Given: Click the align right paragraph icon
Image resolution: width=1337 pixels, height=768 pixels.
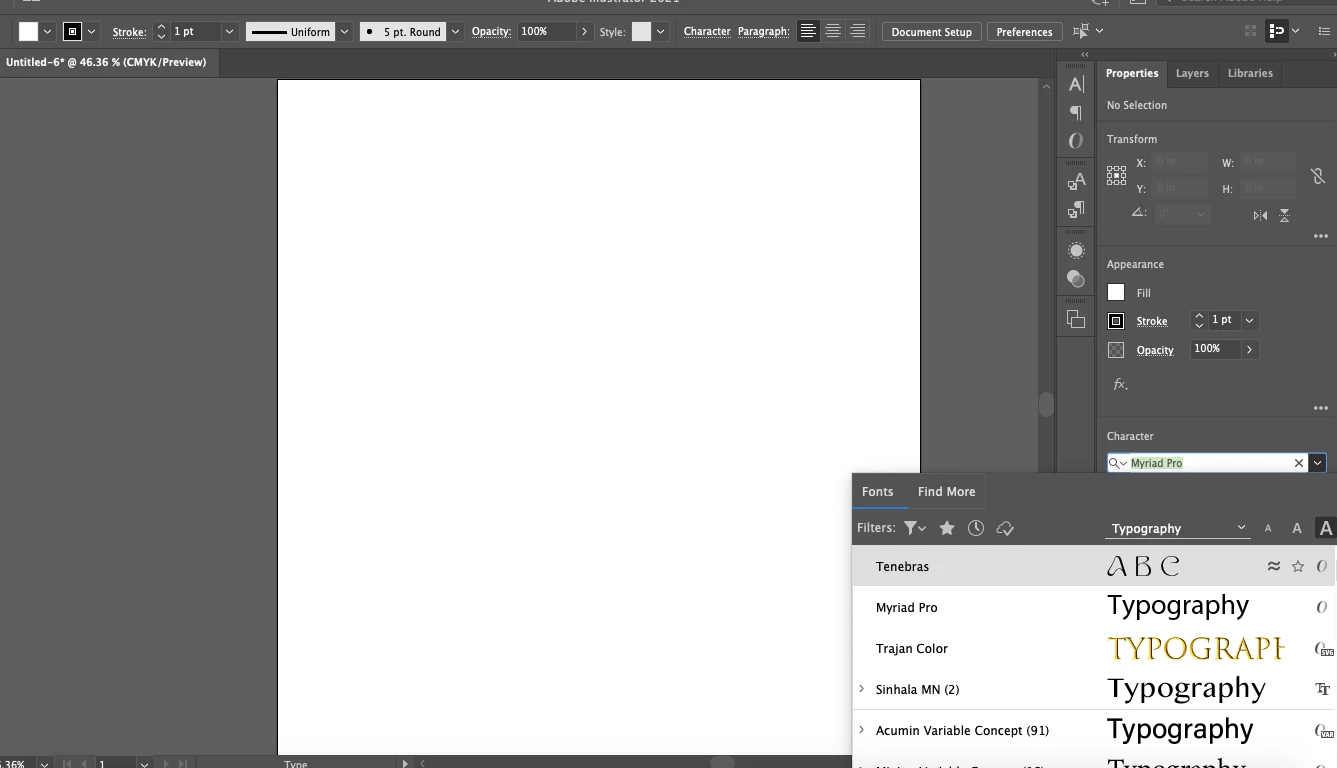Looking at the screenshot, I should [x=857, y=32].
